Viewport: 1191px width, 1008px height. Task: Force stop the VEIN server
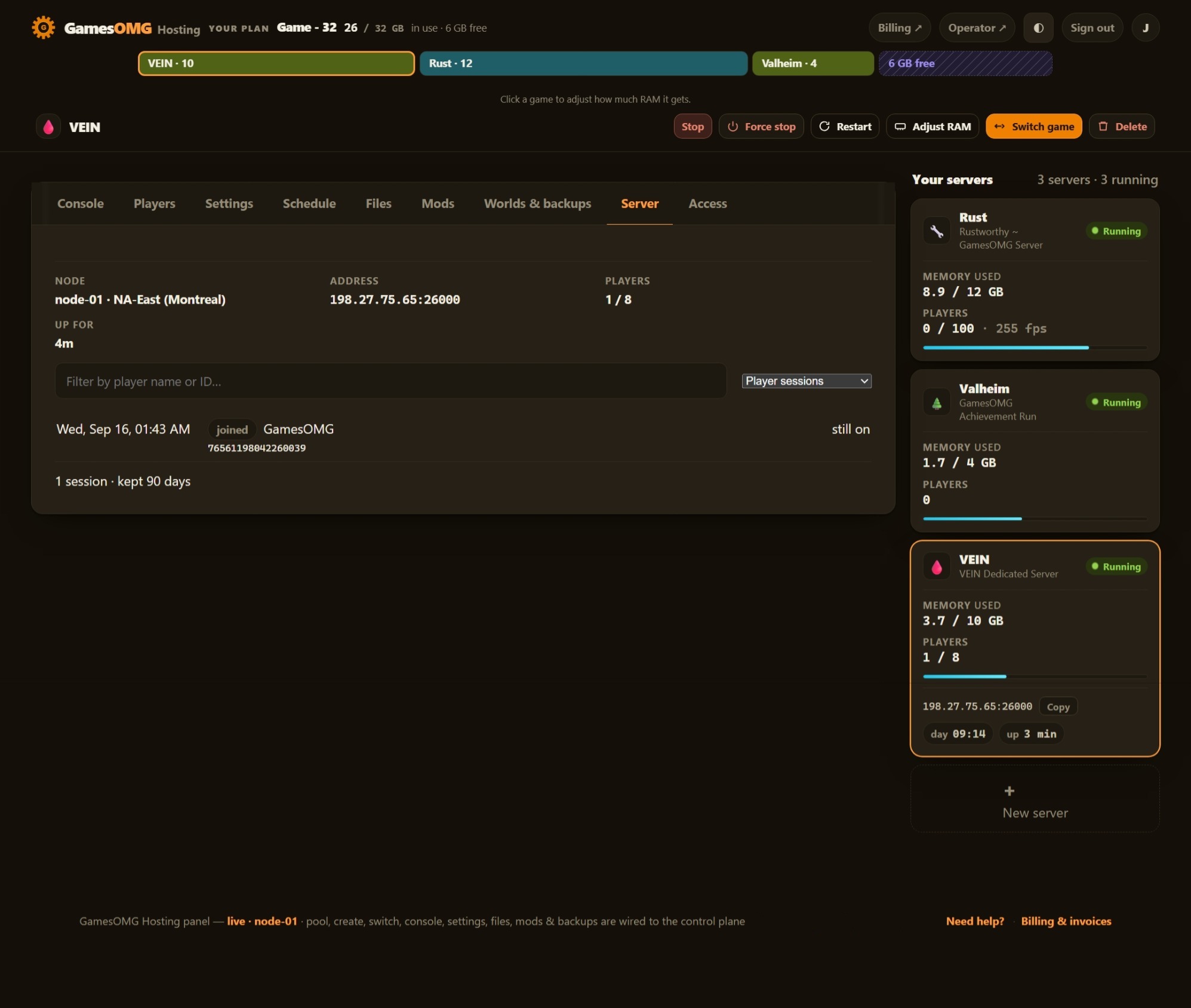pyautogui.click(x=761, y=127)
